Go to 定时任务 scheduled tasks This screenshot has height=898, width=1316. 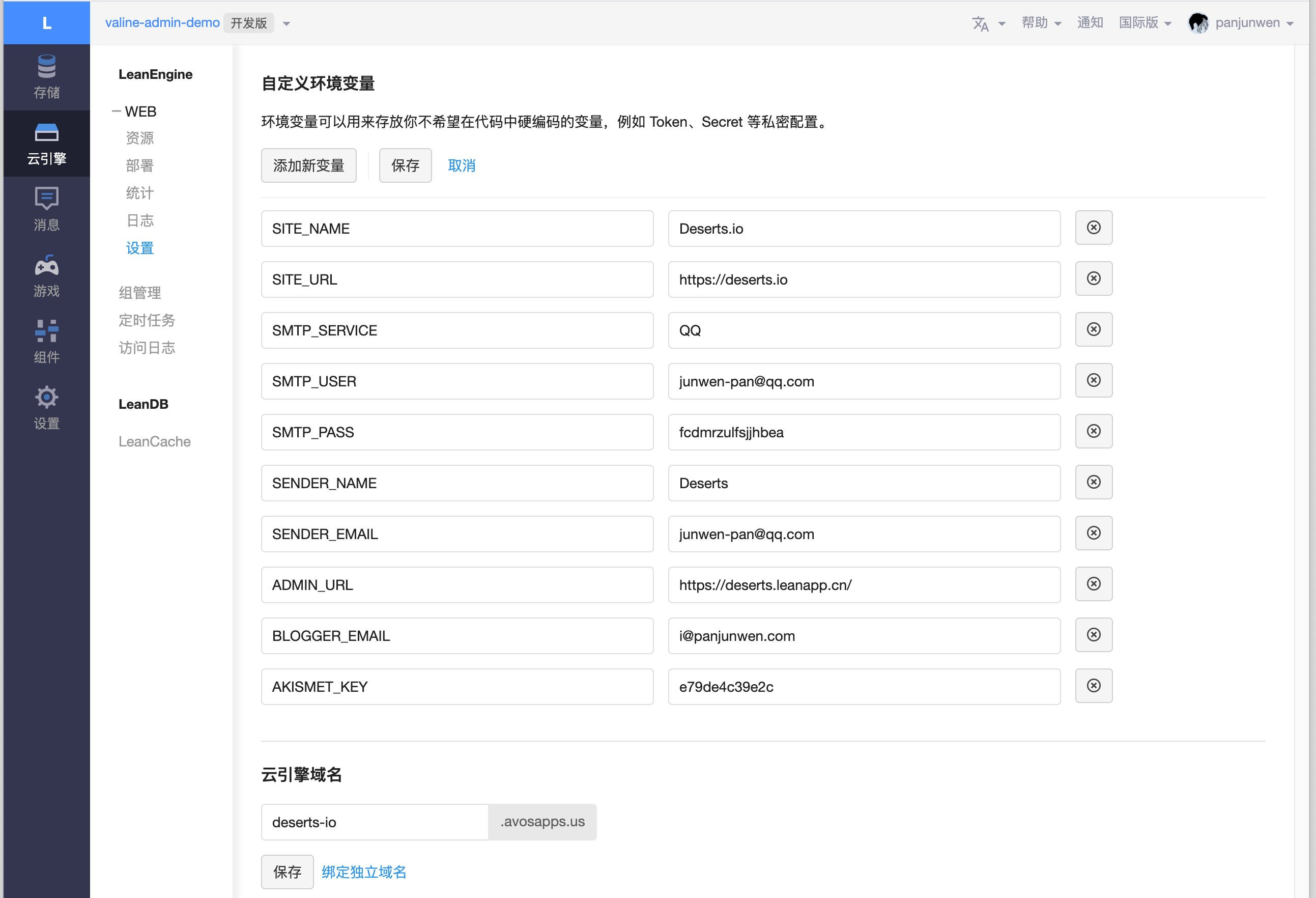coord(147,320)
